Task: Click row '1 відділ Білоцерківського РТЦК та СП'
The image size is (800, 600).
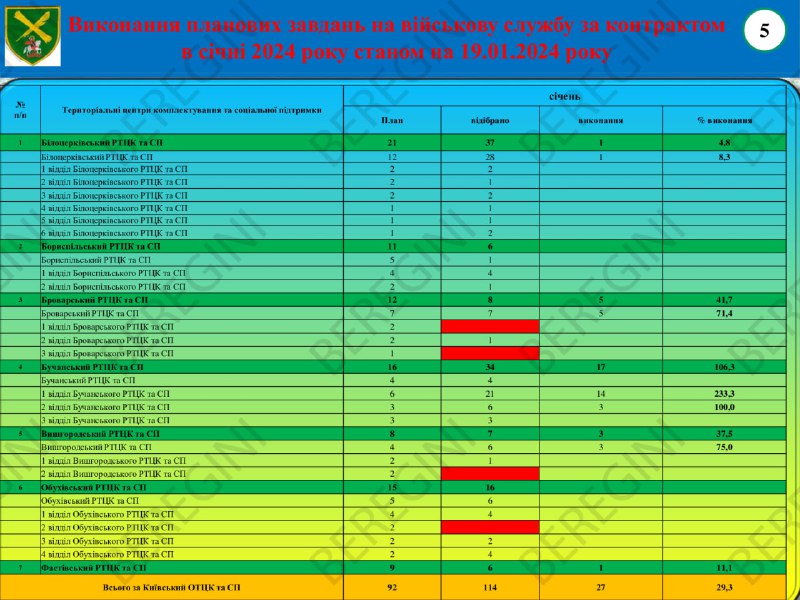Action: pyautogui.click(x=393, y=169)
